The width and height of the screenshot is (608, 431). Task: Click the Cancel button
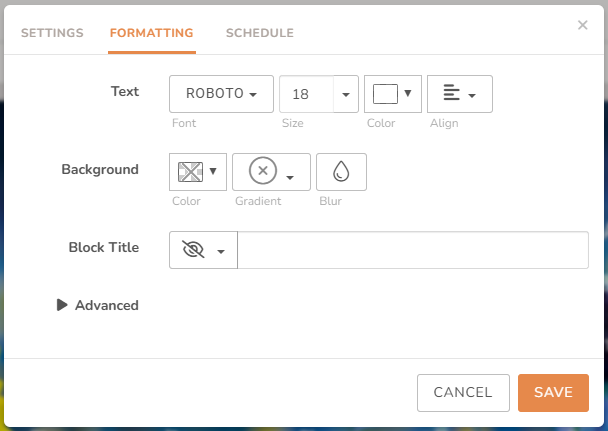pyautogui.click(x=463, y=392)
